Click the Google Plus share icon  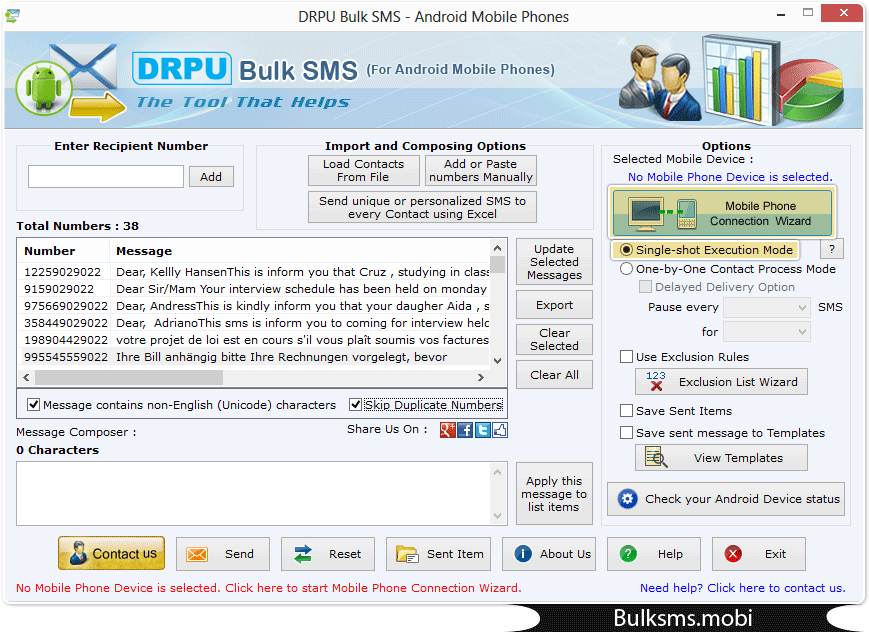point(447,430)
